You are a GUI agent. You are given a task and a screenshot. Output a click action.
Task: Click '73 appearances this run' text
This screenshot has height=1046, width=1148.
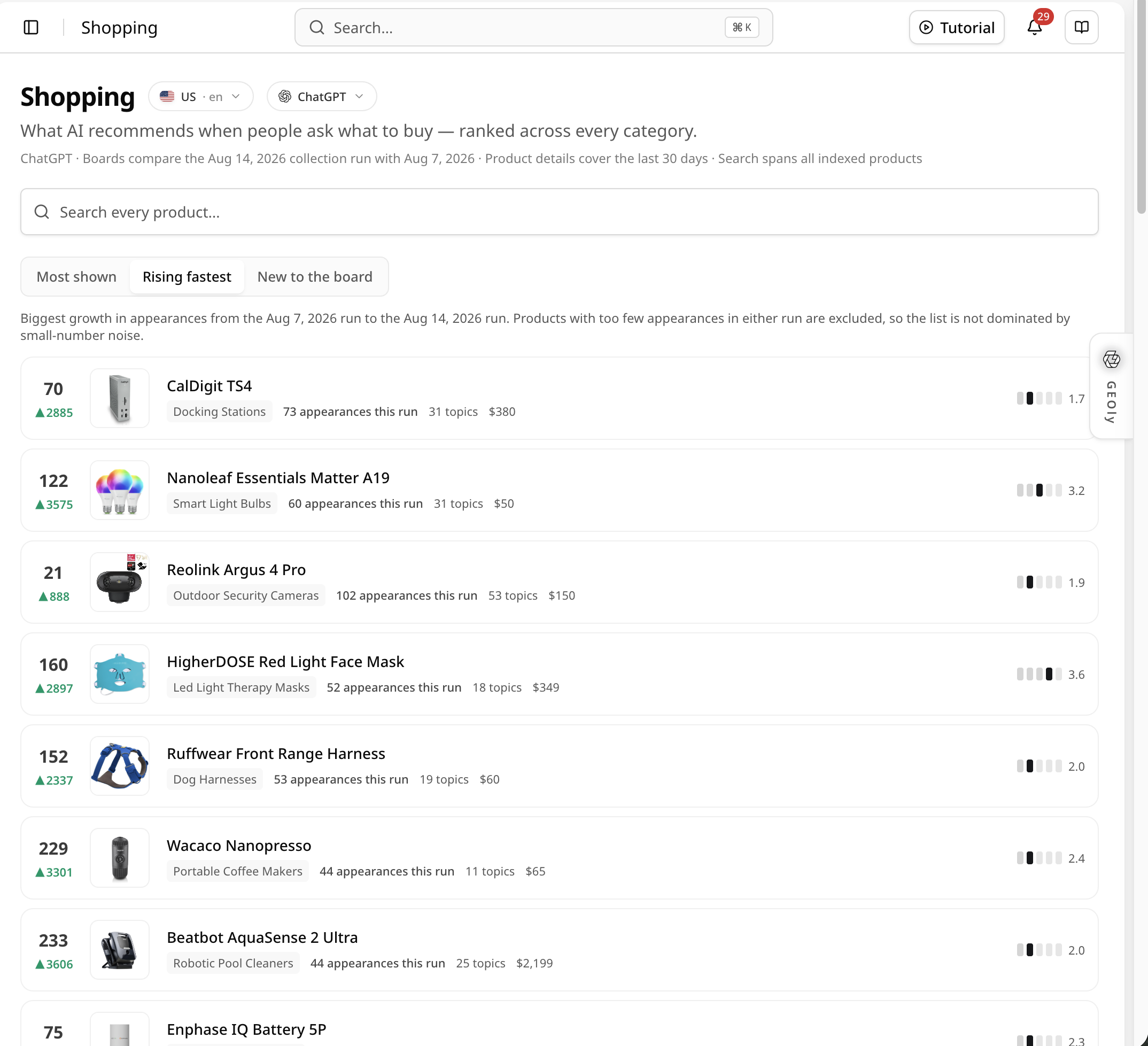pos(350,411)
